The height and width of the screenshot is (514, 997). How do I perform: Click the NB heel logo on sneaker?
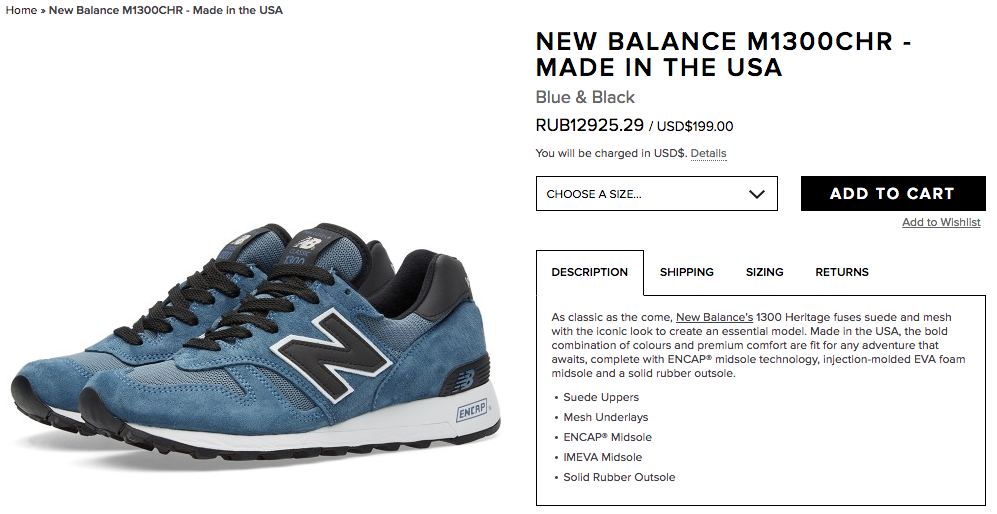pyautogui.click(x=471, y=380)
